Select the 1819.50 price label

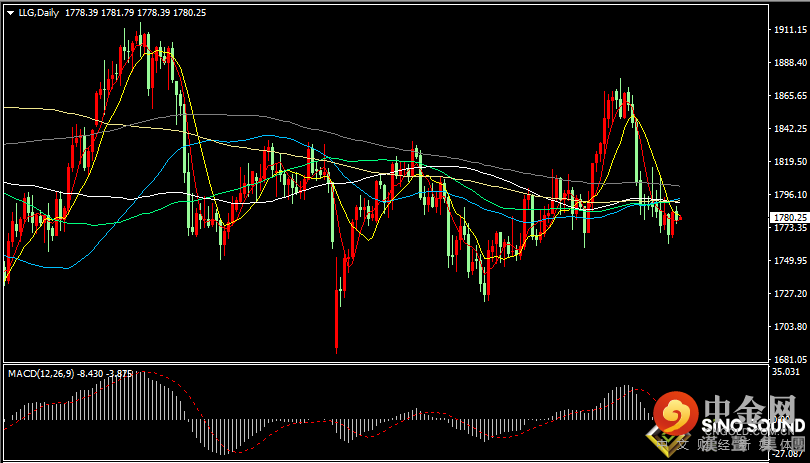click(x=789, y=161)
